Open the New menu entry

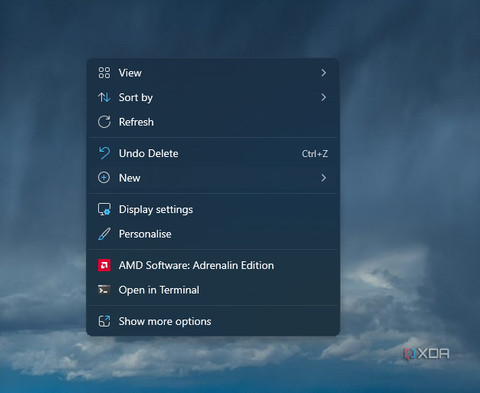click(213, 178)
